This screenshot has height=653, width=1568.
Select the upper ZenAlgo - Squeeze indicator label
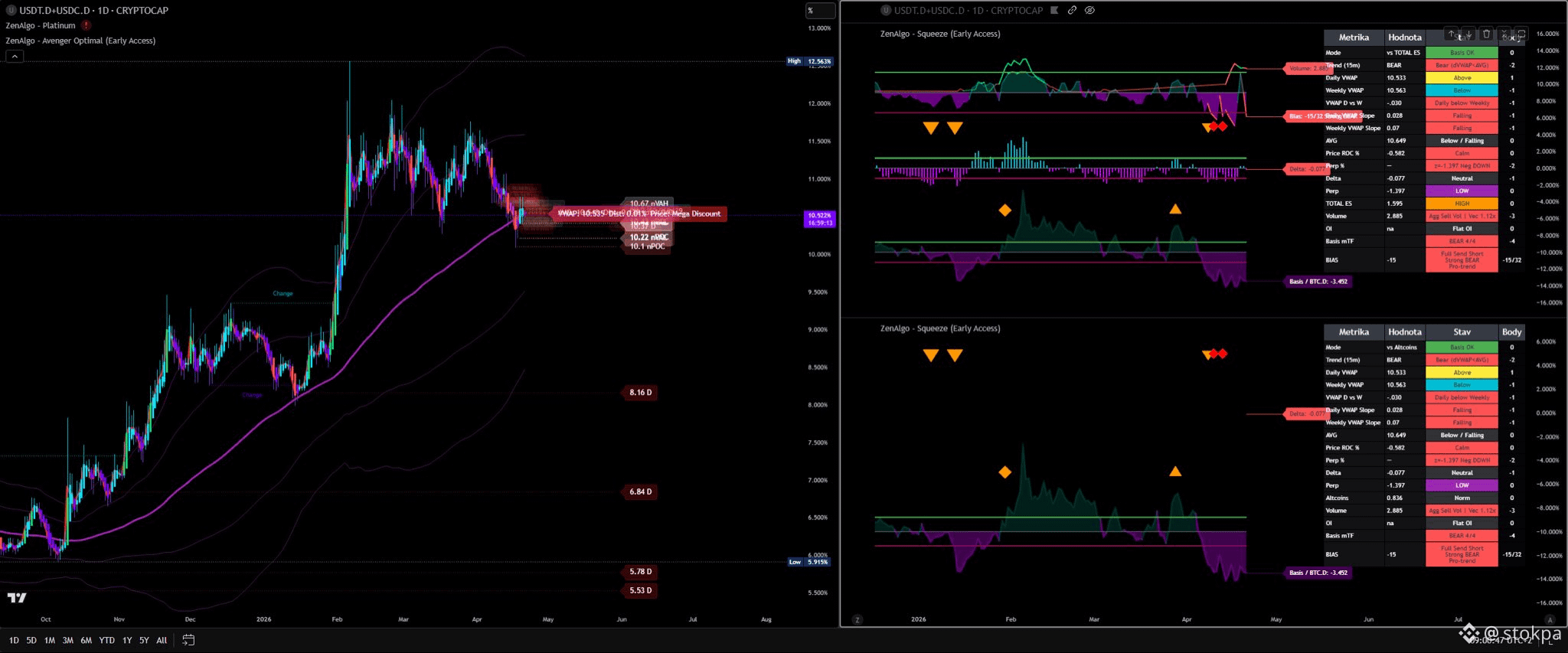[940, 34]
